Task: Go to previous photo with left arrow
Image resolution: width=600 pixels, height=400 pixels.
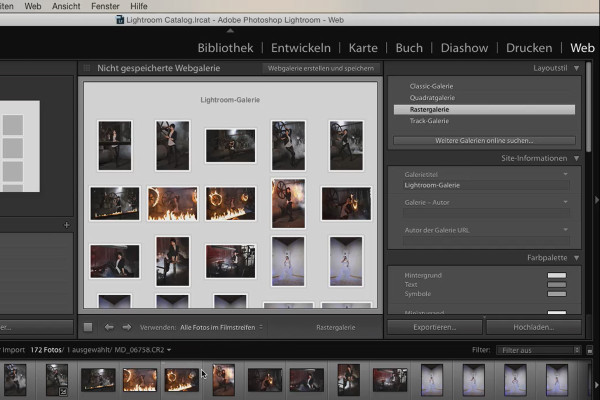Action: 109,327
